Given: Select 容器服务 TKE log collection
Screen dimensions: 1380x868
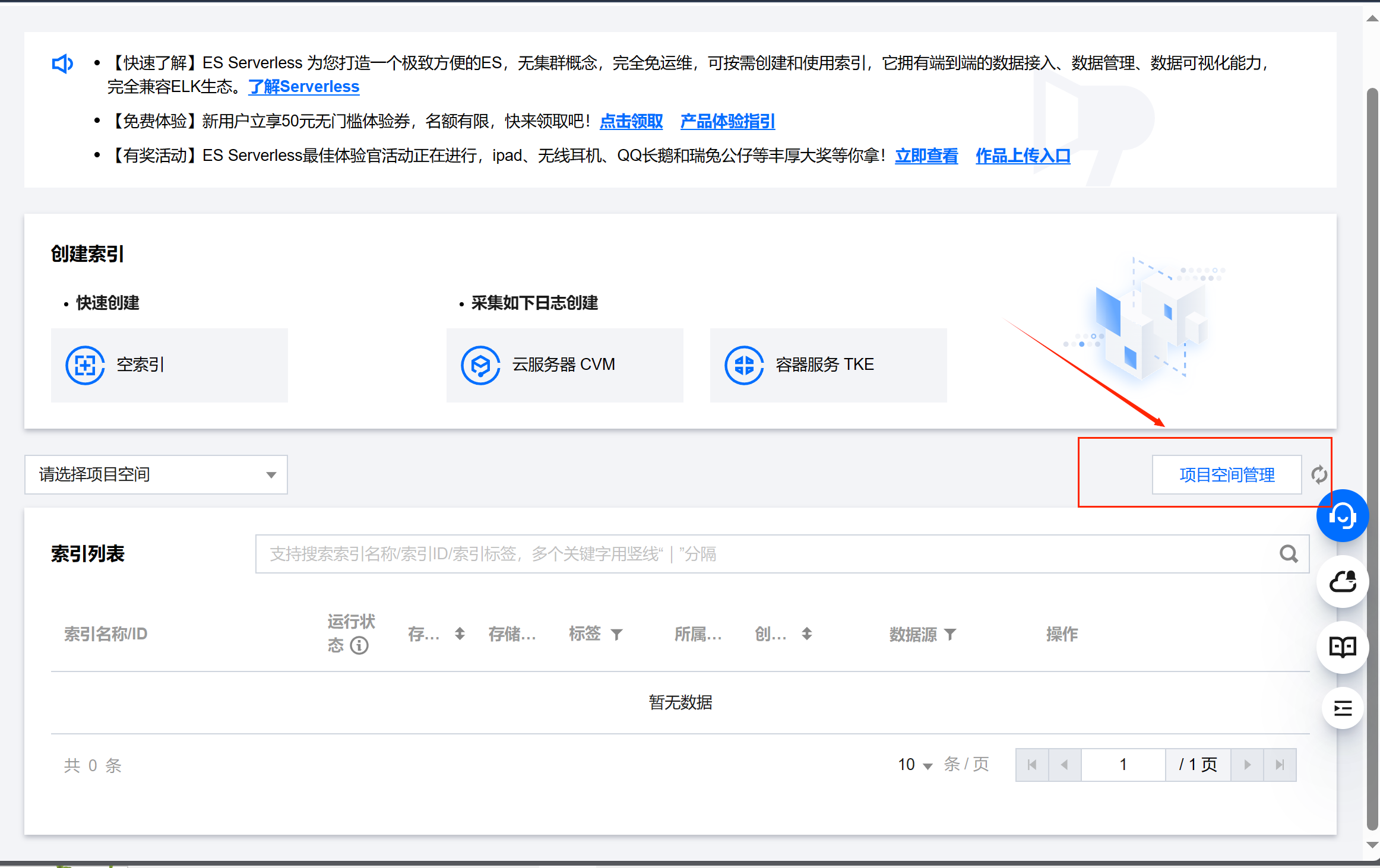Looking at the screenshot, I should point(828,365).
